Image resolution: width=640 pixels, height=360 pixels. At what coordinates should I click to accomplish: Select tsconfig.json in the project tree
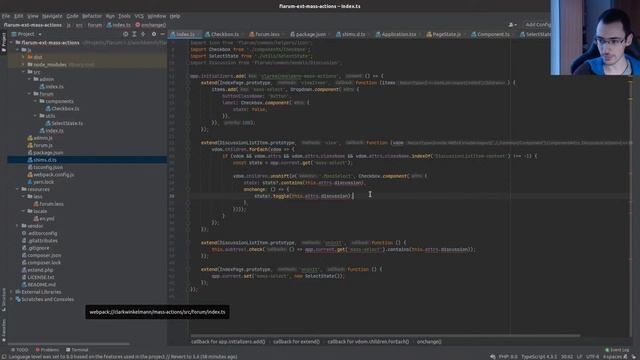[x=48, y=167]
